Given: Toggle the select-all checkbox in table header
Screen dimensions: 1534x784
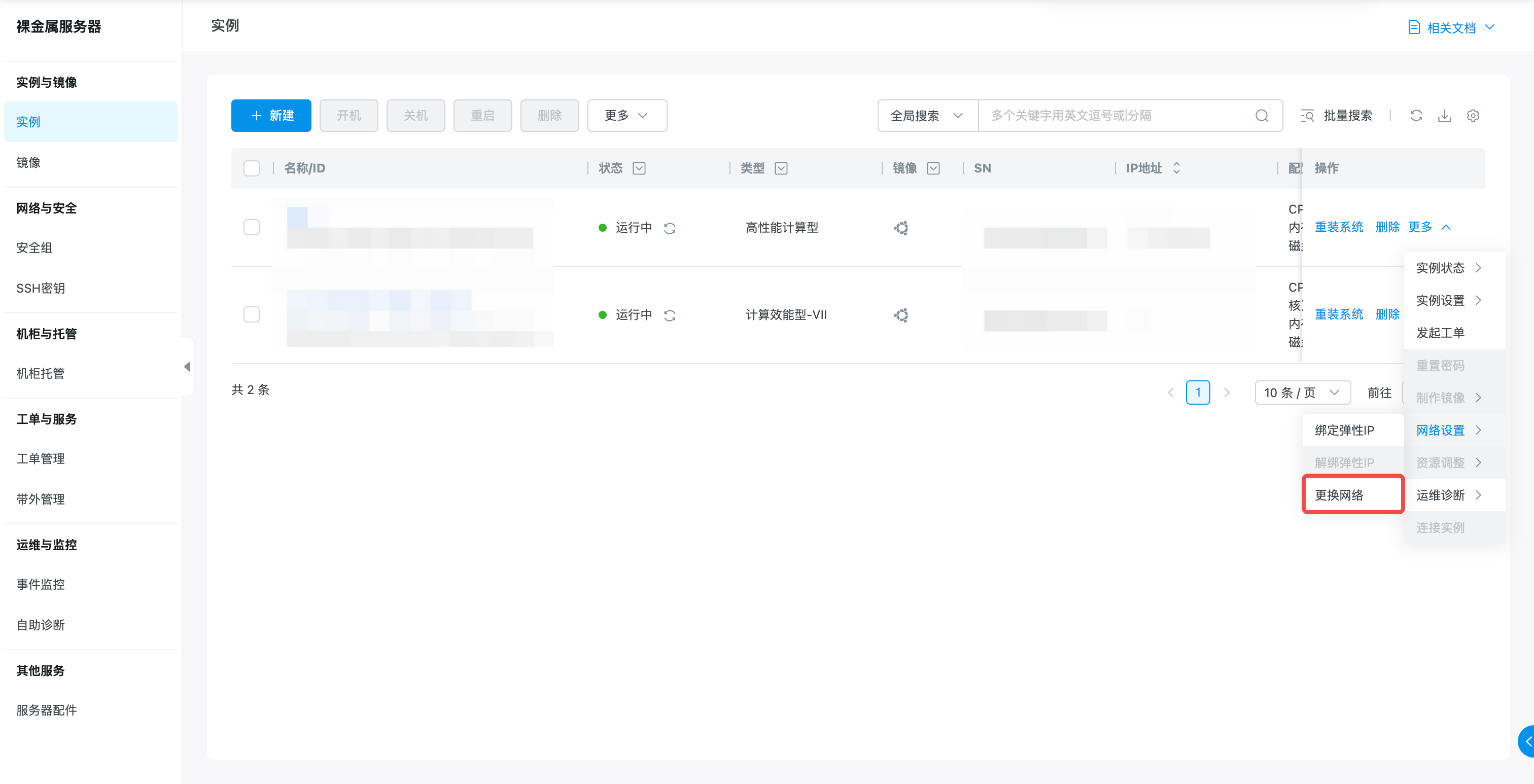Looking at the screenshot, I should 251,168.
